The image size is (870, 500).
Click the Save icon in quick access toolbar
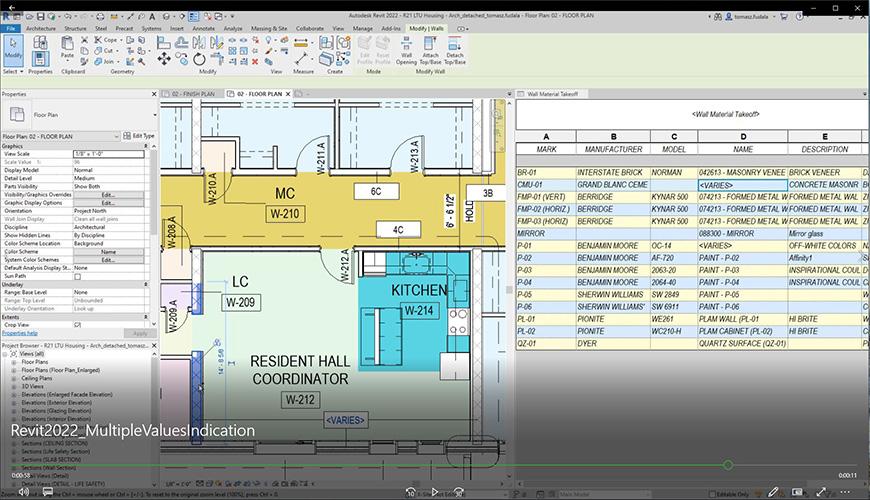[41, 17]
